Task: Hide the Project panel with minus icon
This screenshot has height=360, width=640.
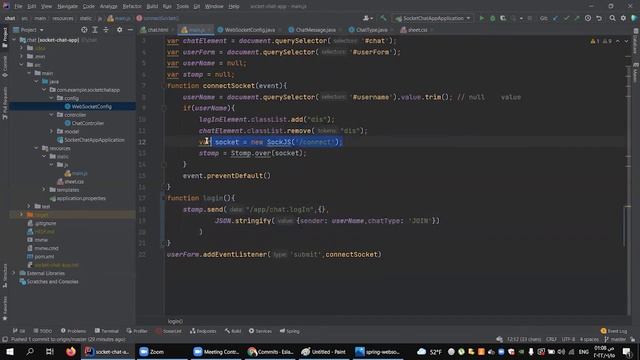Action: point(130,30)
